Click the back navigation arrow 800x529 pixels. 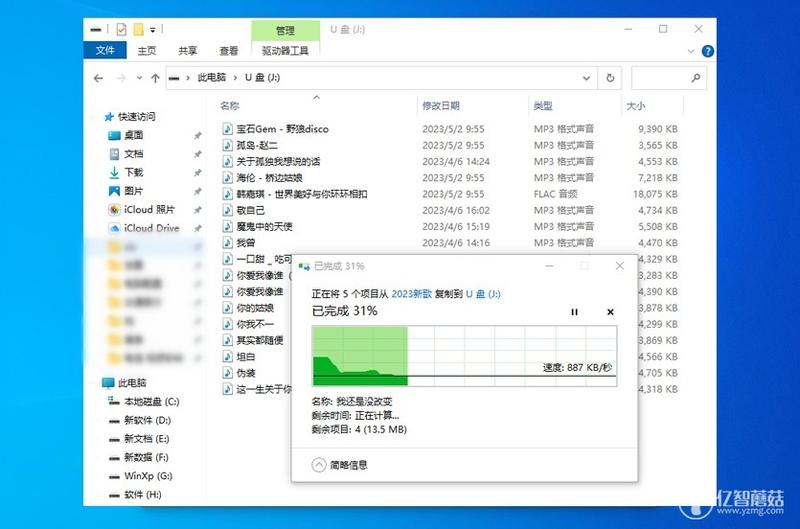pyautogui.click(x=98, y=78)
